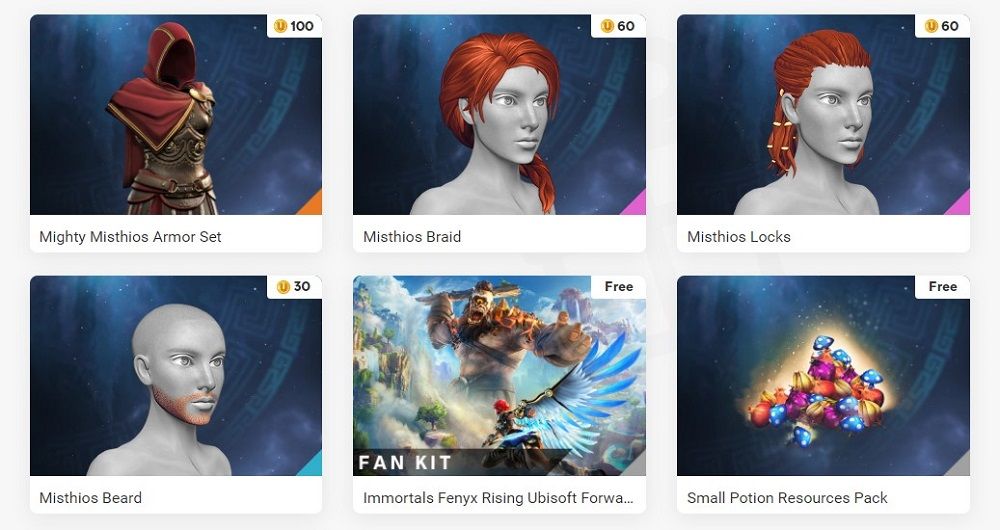Click the Free badge on Fan Kit card
Image resolution: width=1000 pixels, height=530 pixels.
click(x=619, y=287)
